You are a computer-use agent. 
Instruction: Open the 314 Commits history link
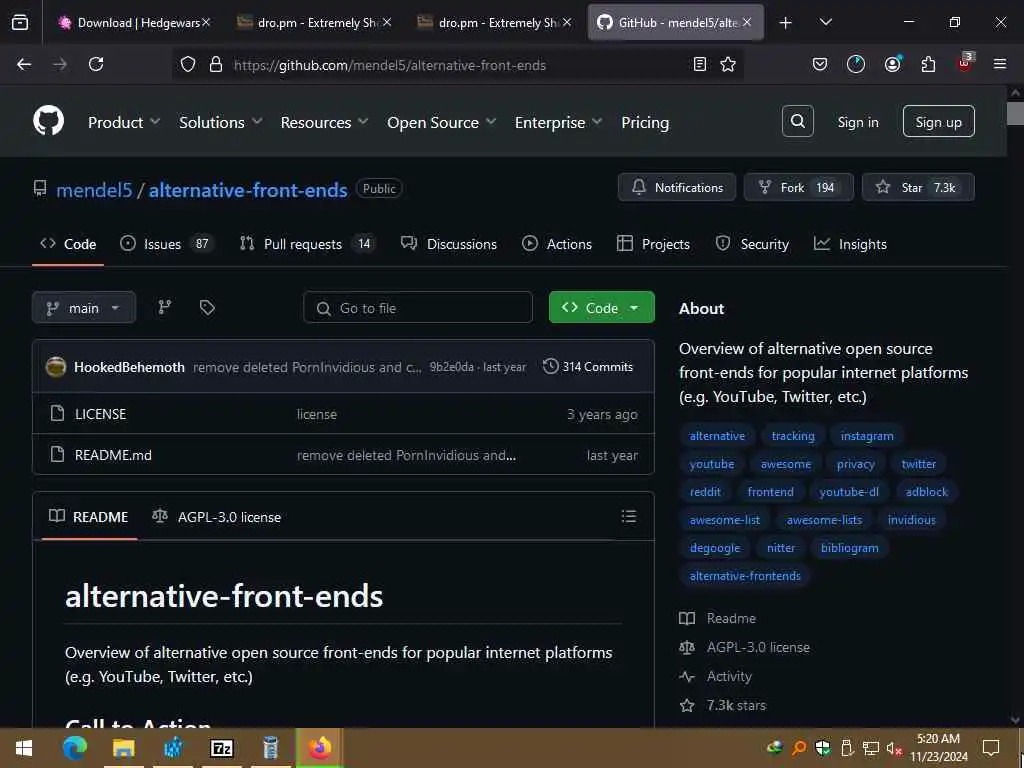tap(588, 366)
